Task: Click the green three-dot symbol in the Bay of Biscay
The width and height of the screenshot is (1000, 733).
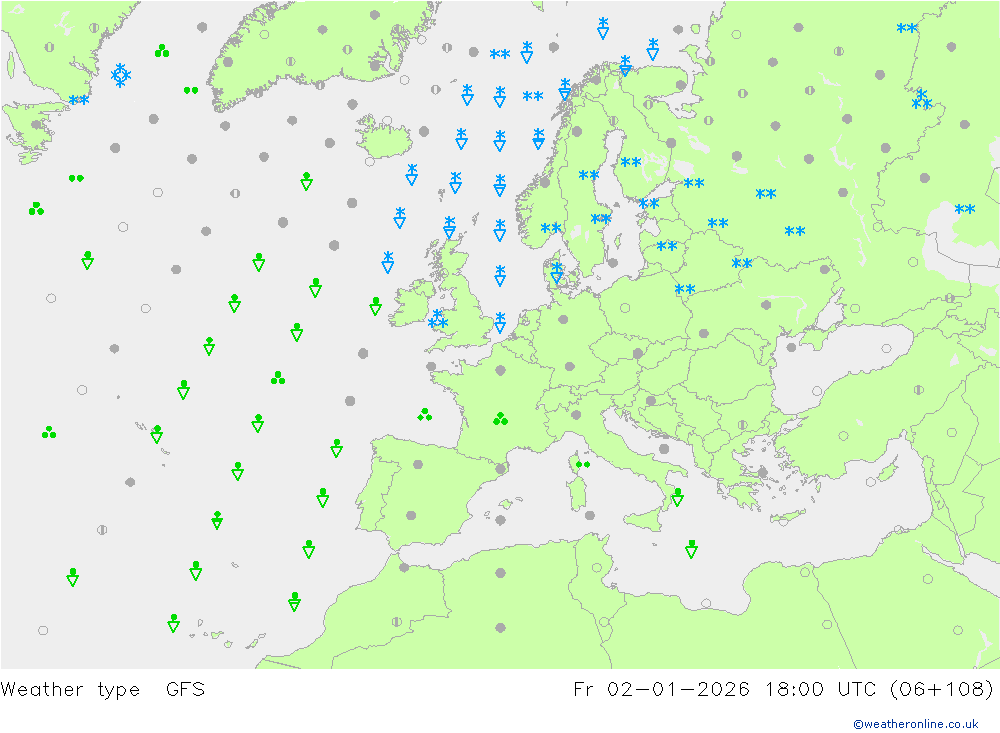Action: pos(425,415)
